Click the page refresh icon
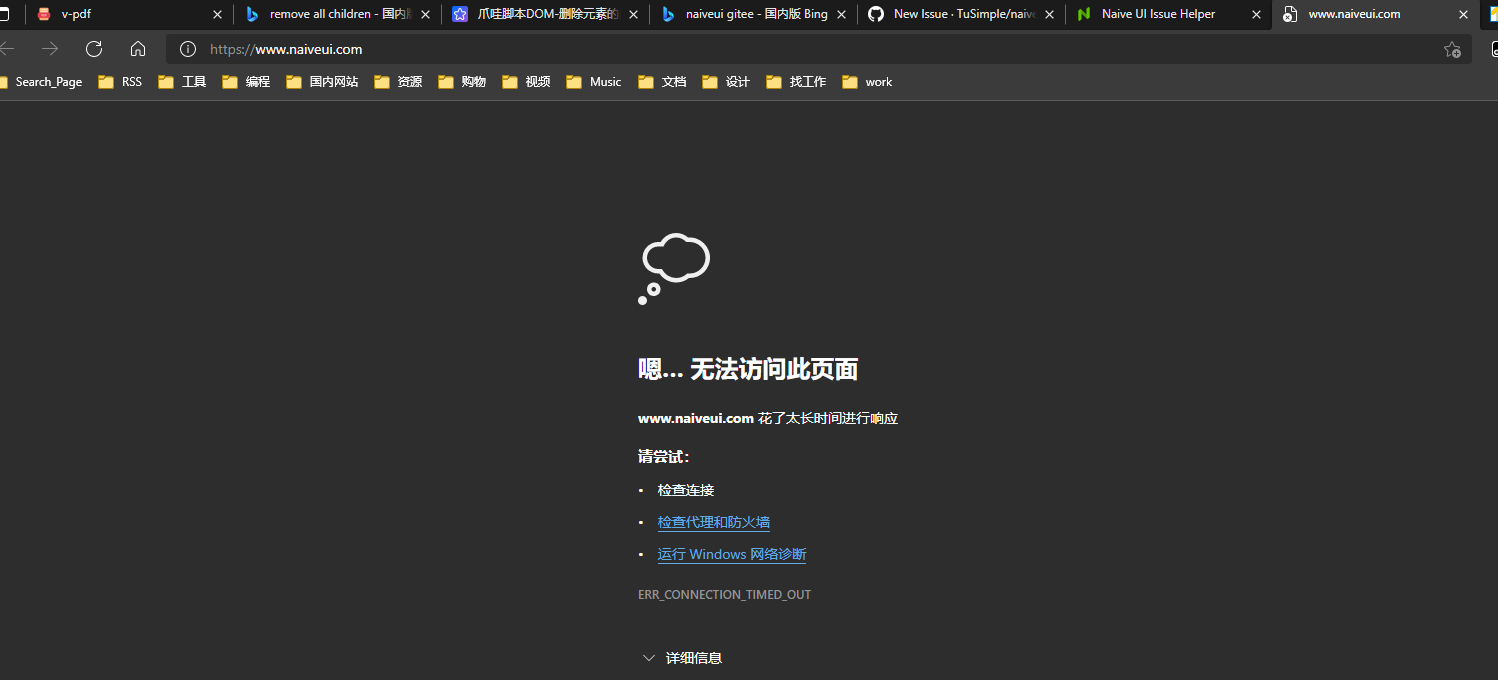The width and height of the screenshot is (1498, 680). 93,48
